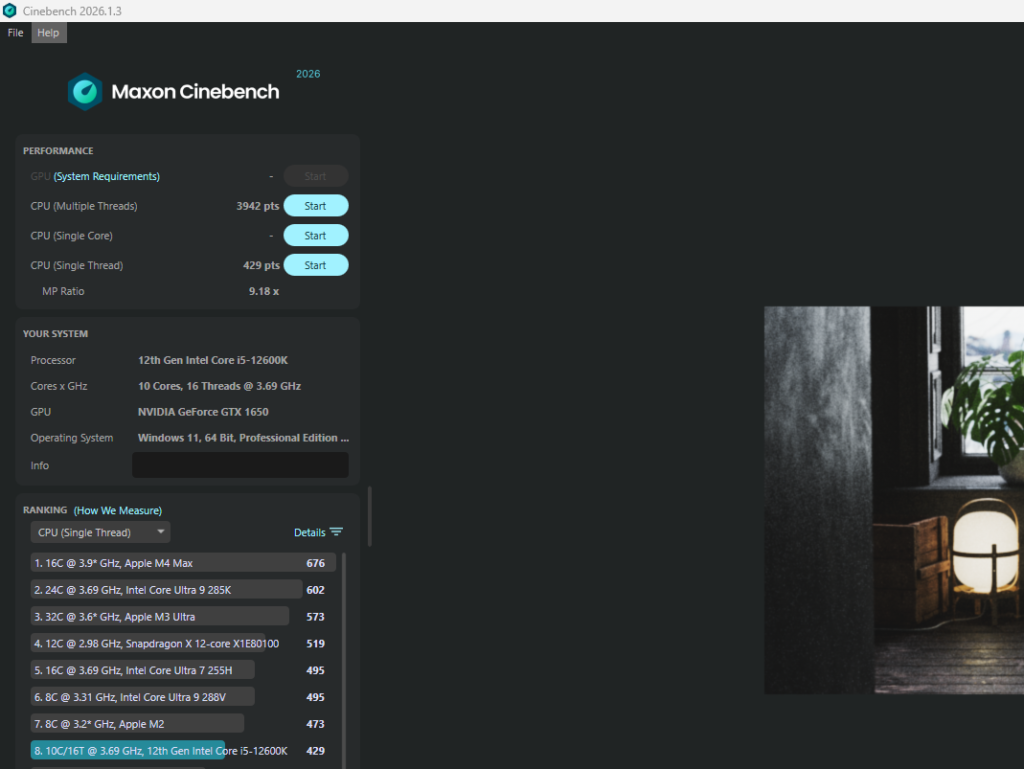
Task: Click the score 602 in ranking
Action: pos(315,589)
